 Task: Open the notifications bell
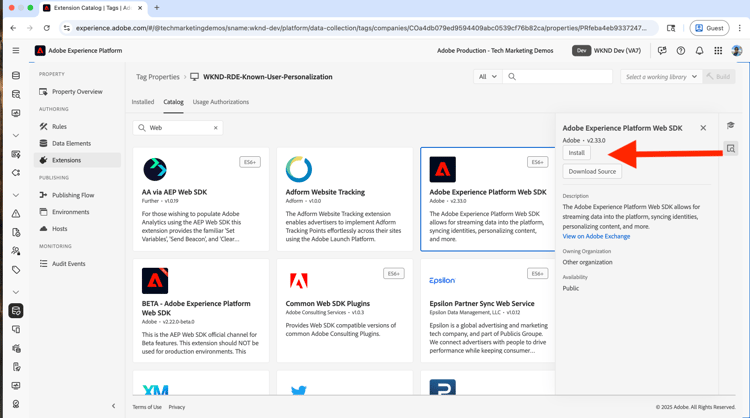tap(699, 51)
